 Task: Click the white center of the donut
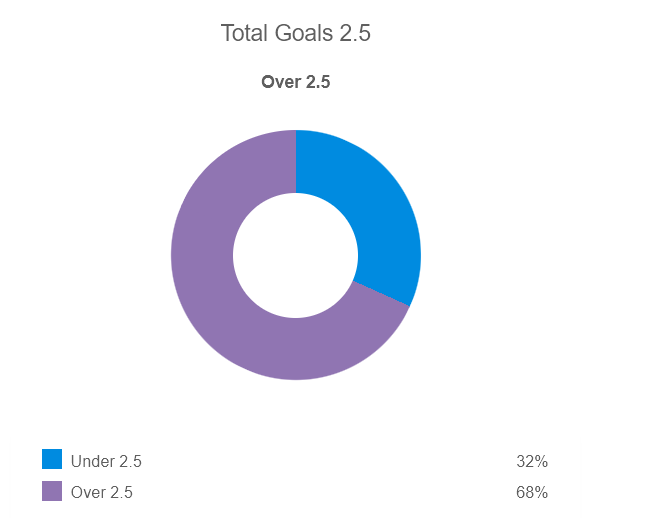(x=296, y=255)
